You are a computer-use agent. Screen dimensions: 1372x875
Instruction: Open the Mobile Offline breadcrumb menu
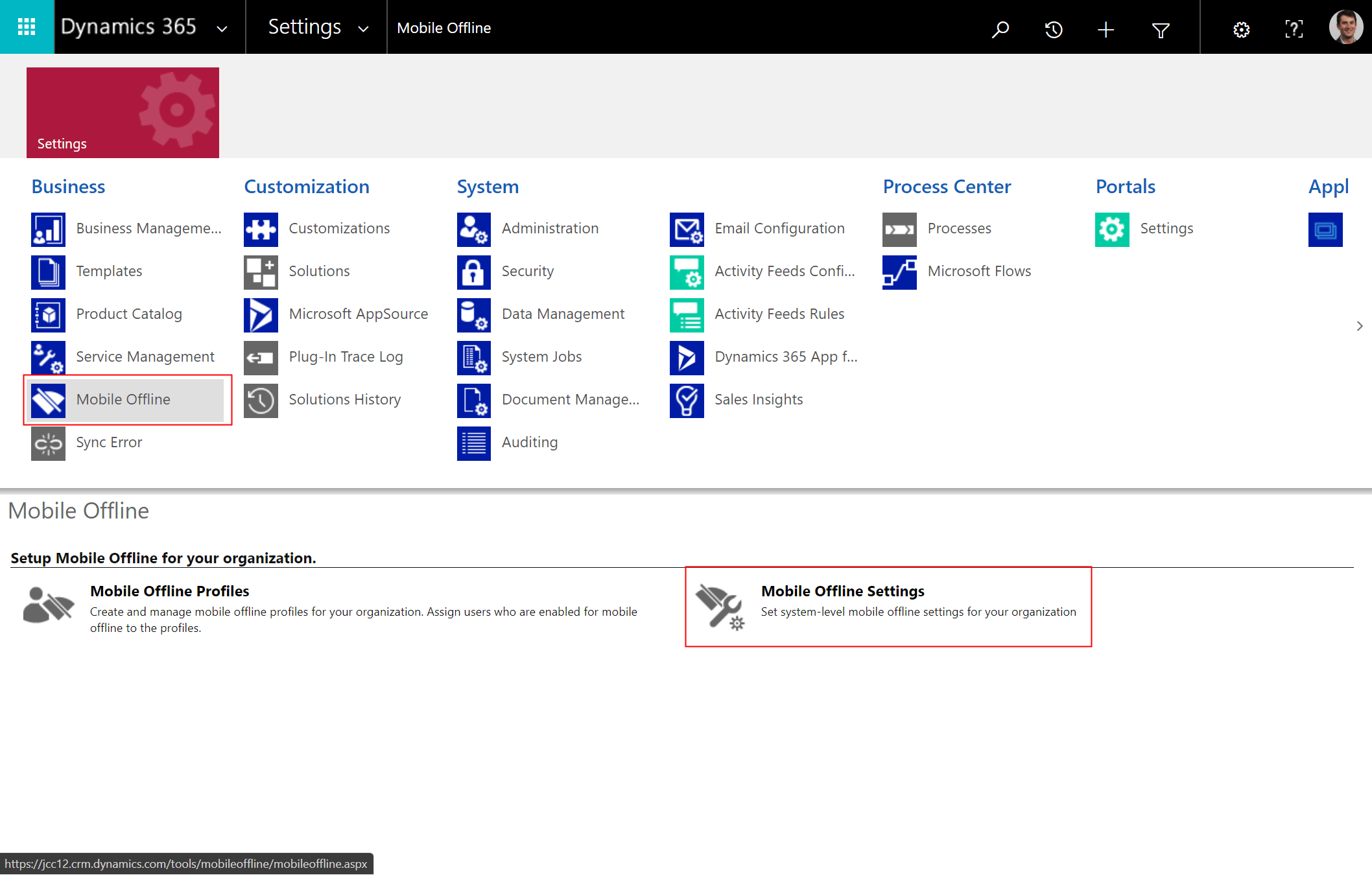coord(444,28)
